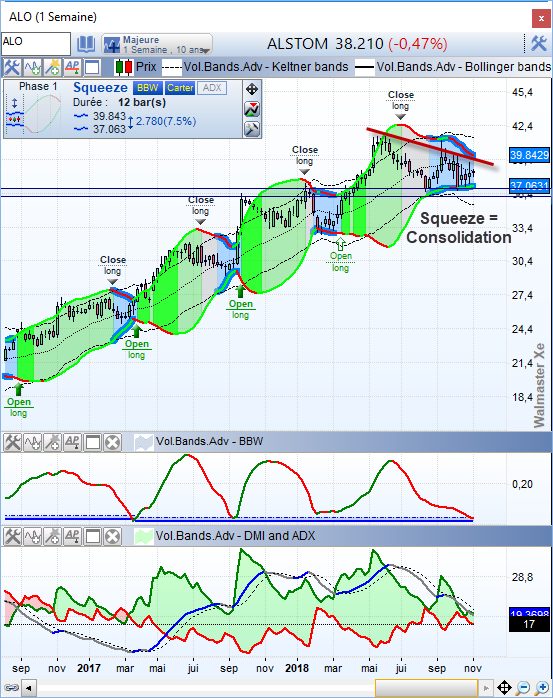Click the star-plus favorite icon in price toolbar

pos(53,67)
